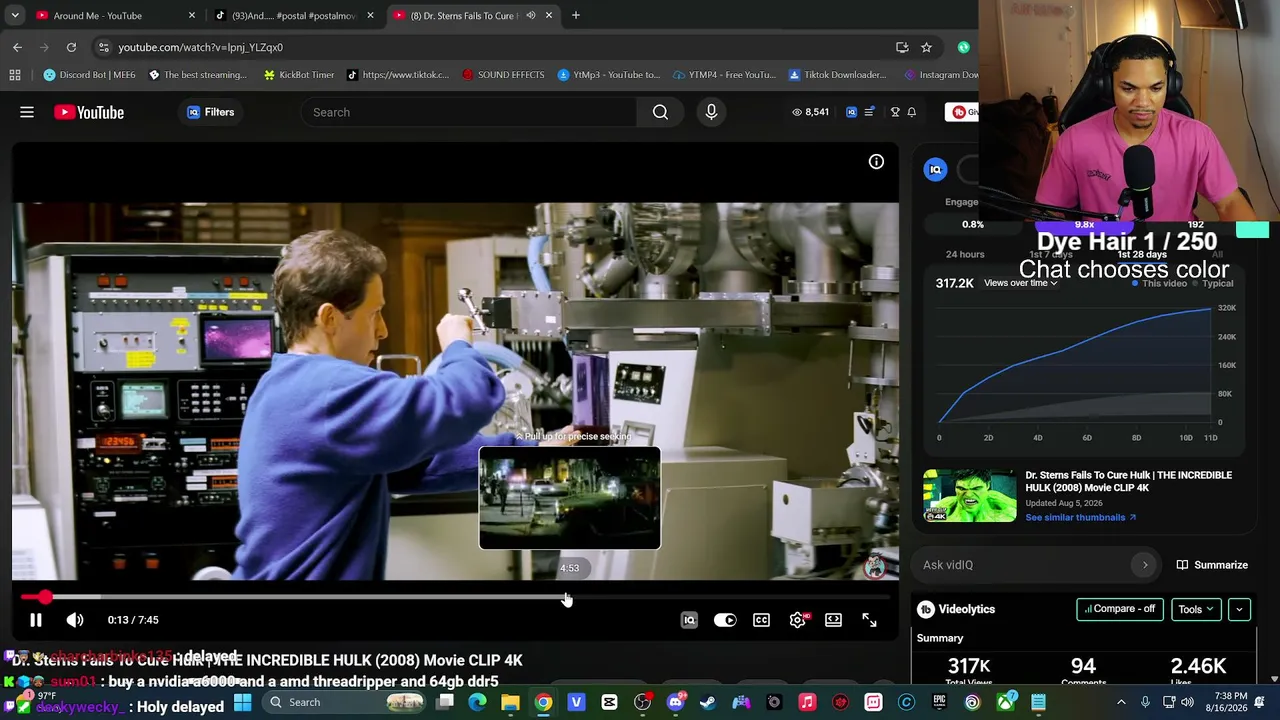Image resolution: width=1280 pixels, height=720 pixels.
Task: Open the SOUND EFFECTS bookmark
Action: click(x=503, y=75)
